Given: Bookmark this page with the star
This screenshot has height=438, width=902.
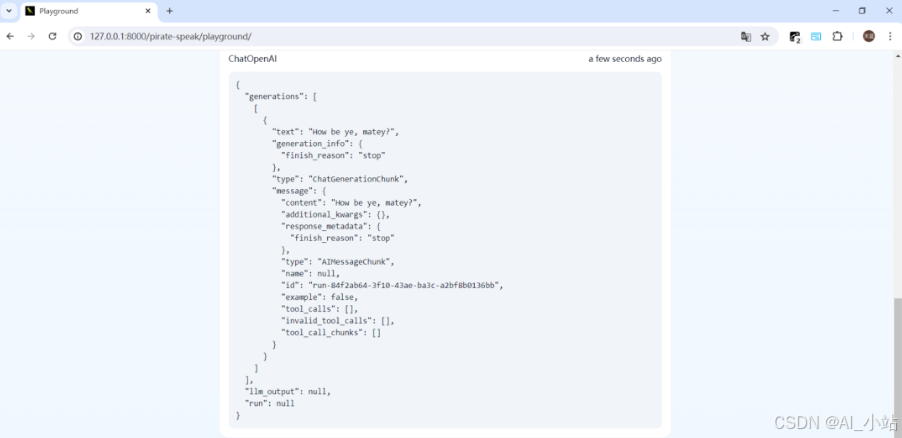Looking at the screenshot, I should pyautogui.click(x=765, y=36).
